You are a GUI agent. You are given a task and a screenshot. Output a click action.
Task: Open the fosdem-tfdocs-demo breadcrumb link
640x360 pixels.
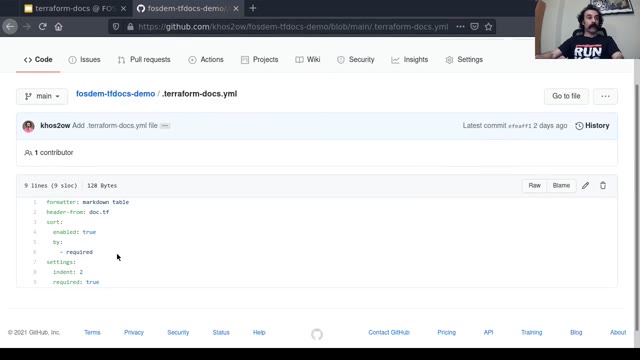[x=116, y=94]
